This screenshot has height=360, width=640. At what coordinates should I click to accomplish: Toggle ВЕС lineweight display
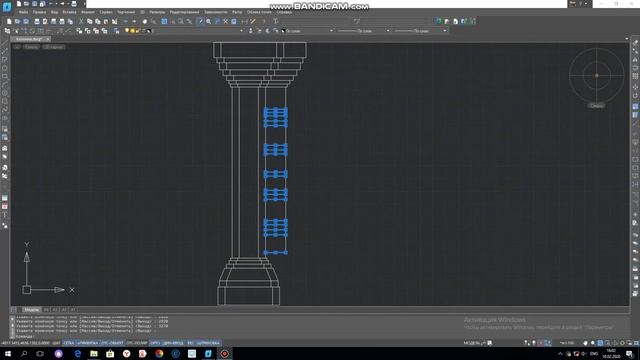point(190,343)
